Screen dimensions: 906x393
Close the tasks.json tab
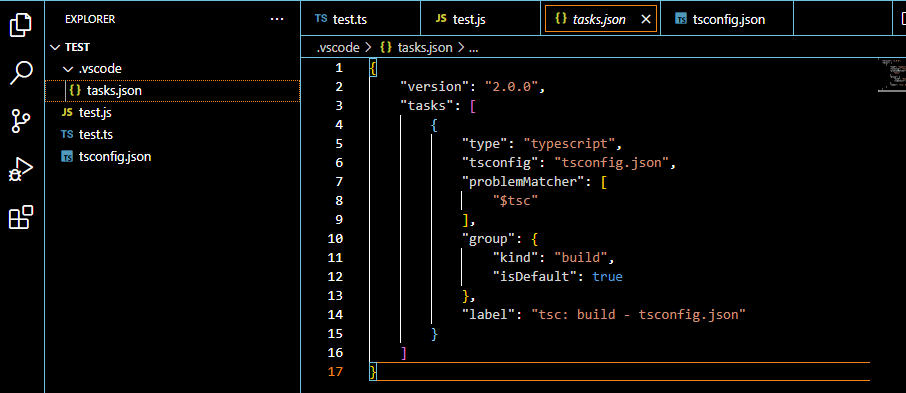pos(647,20)
